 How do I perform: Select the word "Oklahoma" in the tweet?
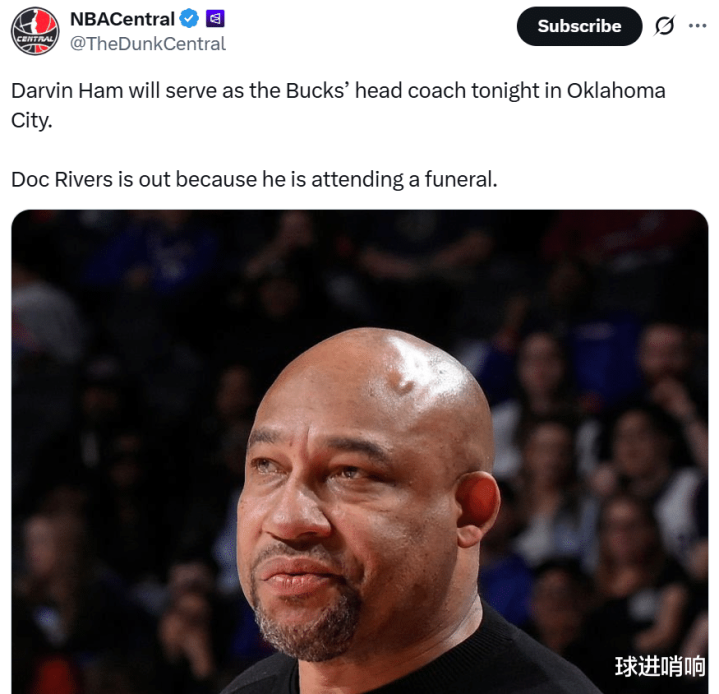tap(616, 91)
